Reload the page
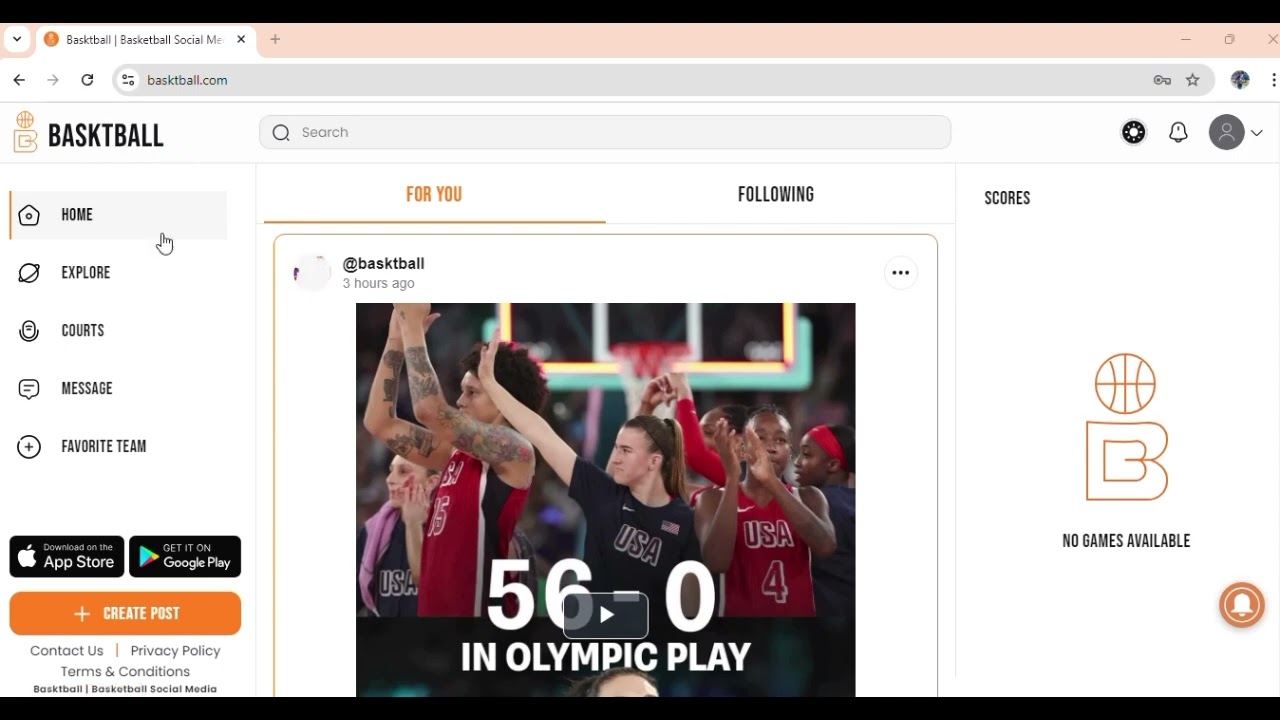This screenshot has height=720, width=1280. click(x=88, y=80)
